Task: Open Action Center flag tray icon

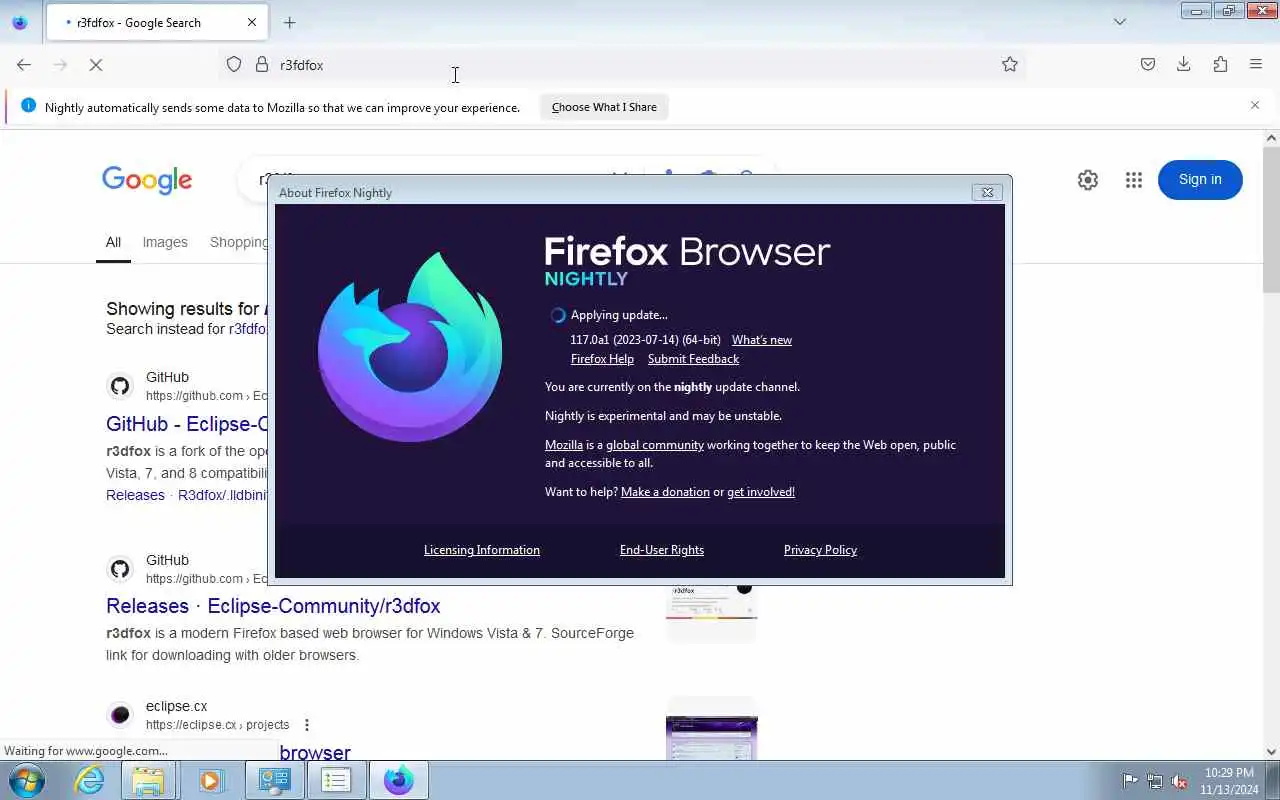Action: pyautogui.click(x=1130, y=781)
